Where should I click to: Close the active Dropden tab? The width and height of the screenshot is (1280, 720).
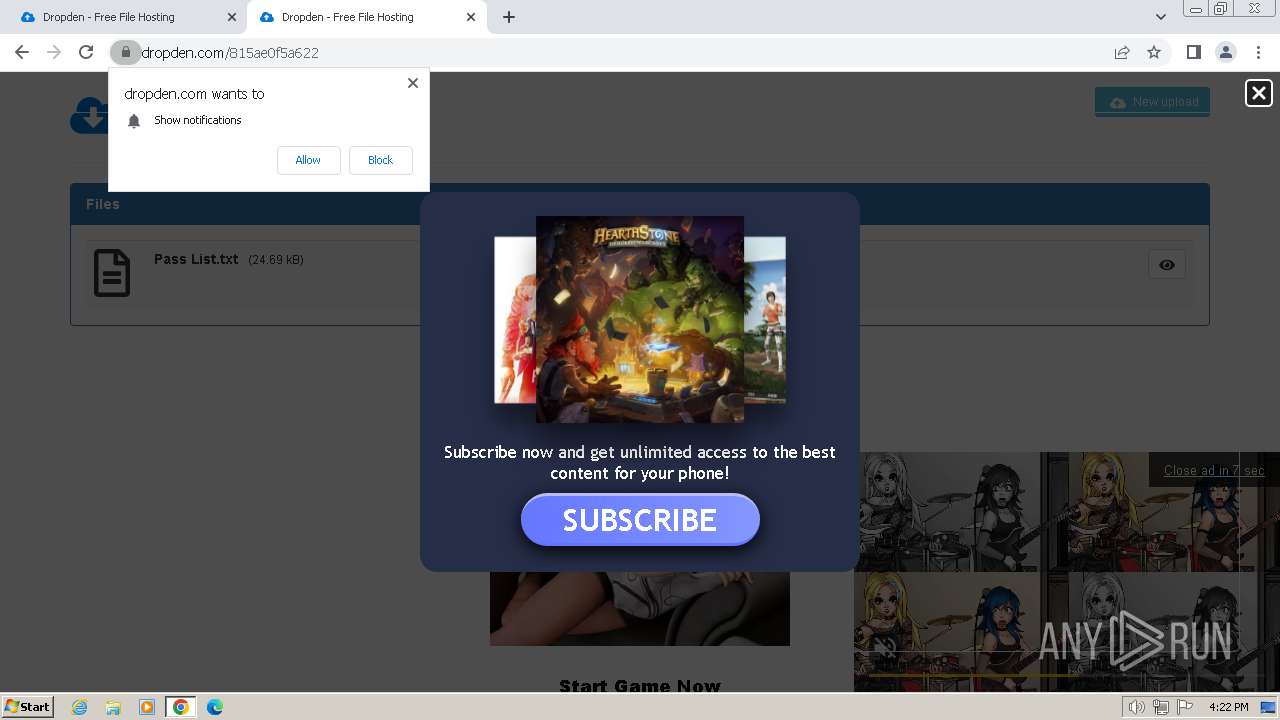pyautogui.click(x=471, y=17)
